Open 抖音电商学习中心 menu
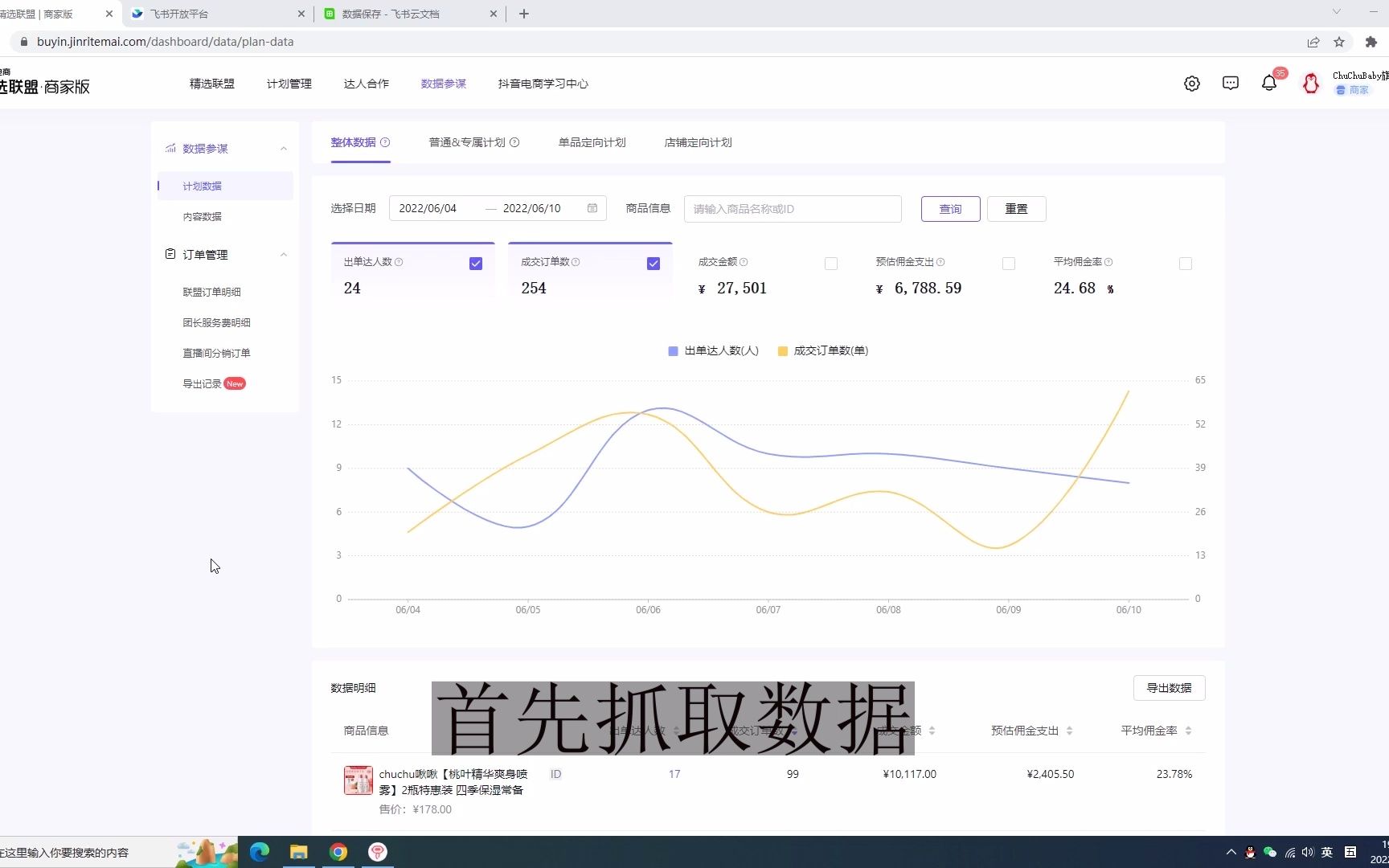This screenshot has height=868, width=1389. (x=543, y=84)
